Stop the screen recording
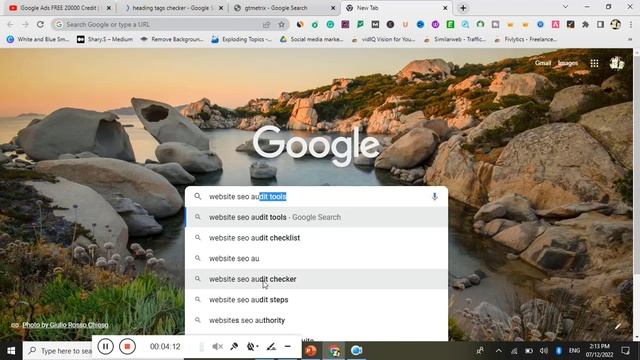The image size is (640, 360). pos(127,347)
